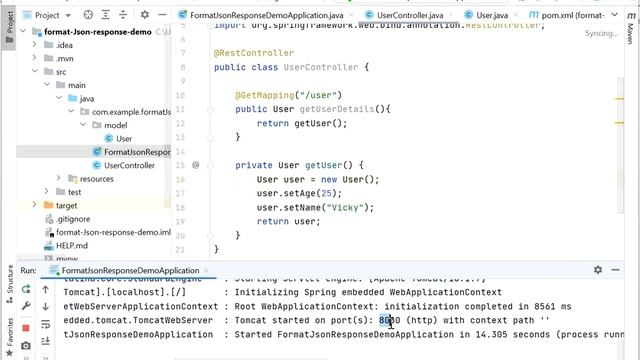Close the FormatJsonResponseDemoApplication.java tab
Viewport: 640px width, 360px height.
[x=351, y=15]
